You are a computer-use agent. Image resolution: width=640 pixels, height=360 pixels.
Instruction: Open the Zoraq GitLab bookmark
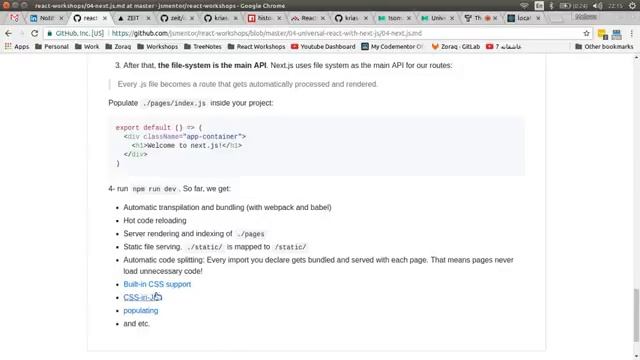(x=456, y=47)
